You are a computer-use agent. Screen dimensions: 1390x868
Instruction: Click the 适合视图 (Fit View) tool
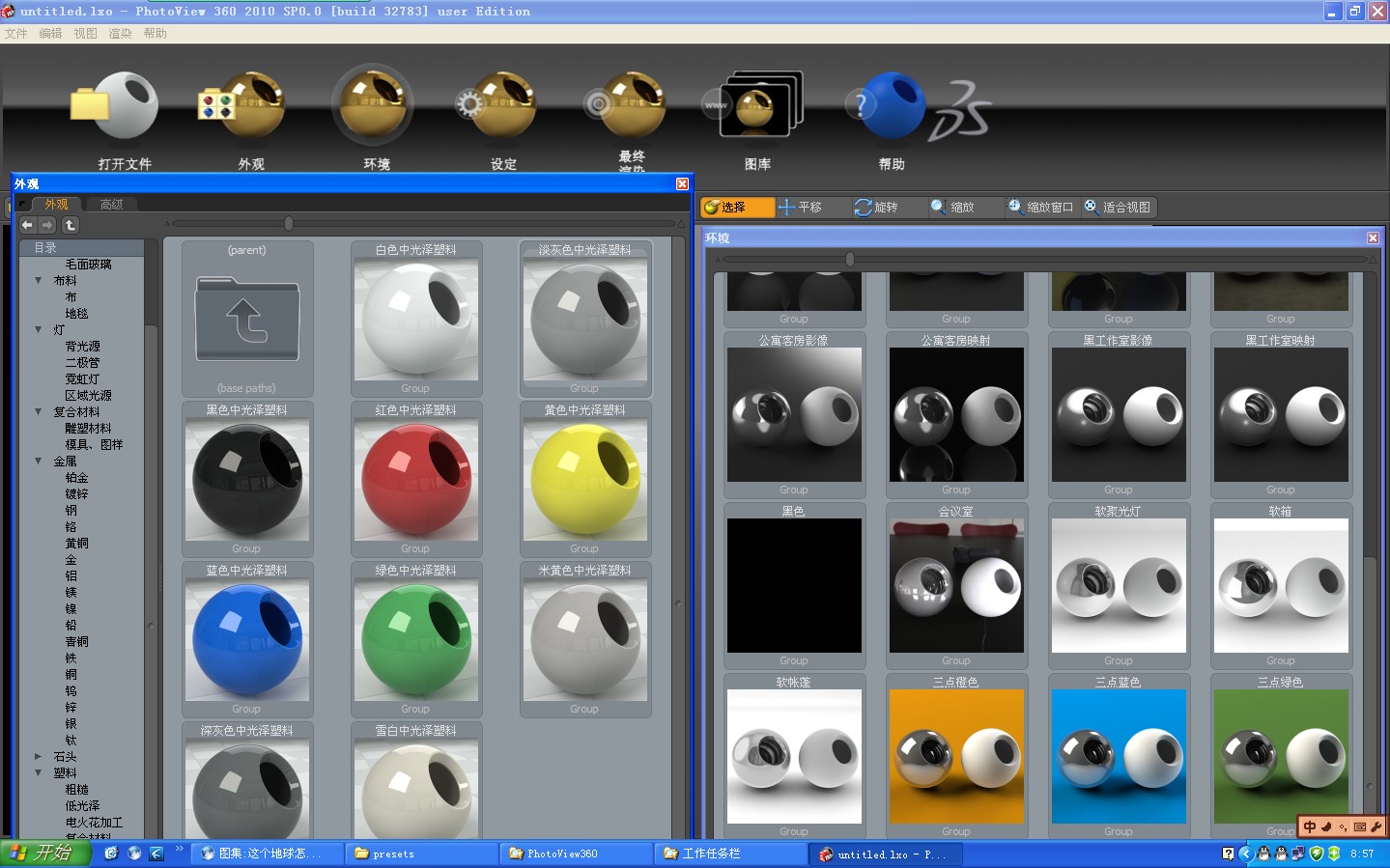click(1118, 208)
